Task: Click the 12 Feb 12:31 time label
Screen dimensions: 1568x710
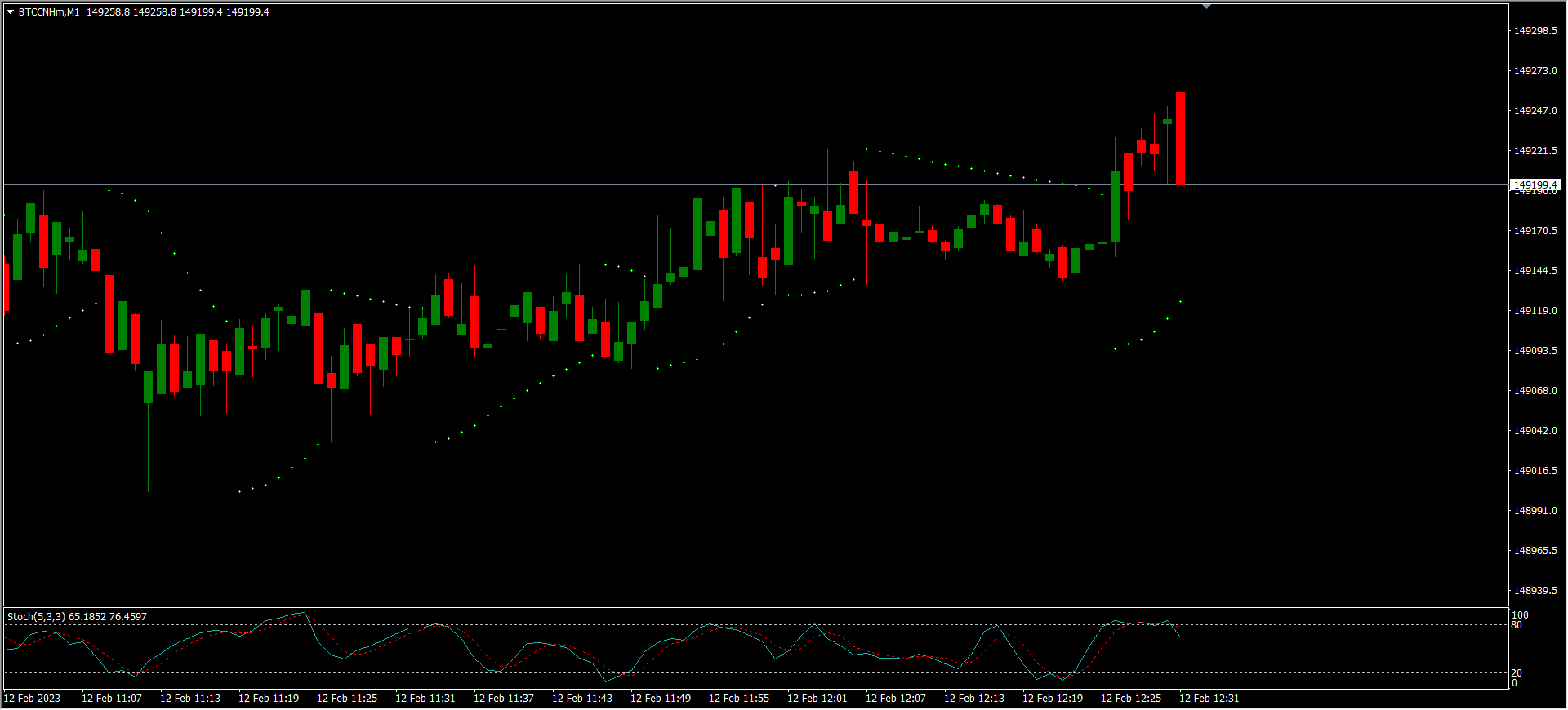Action: click(1209, 699)
